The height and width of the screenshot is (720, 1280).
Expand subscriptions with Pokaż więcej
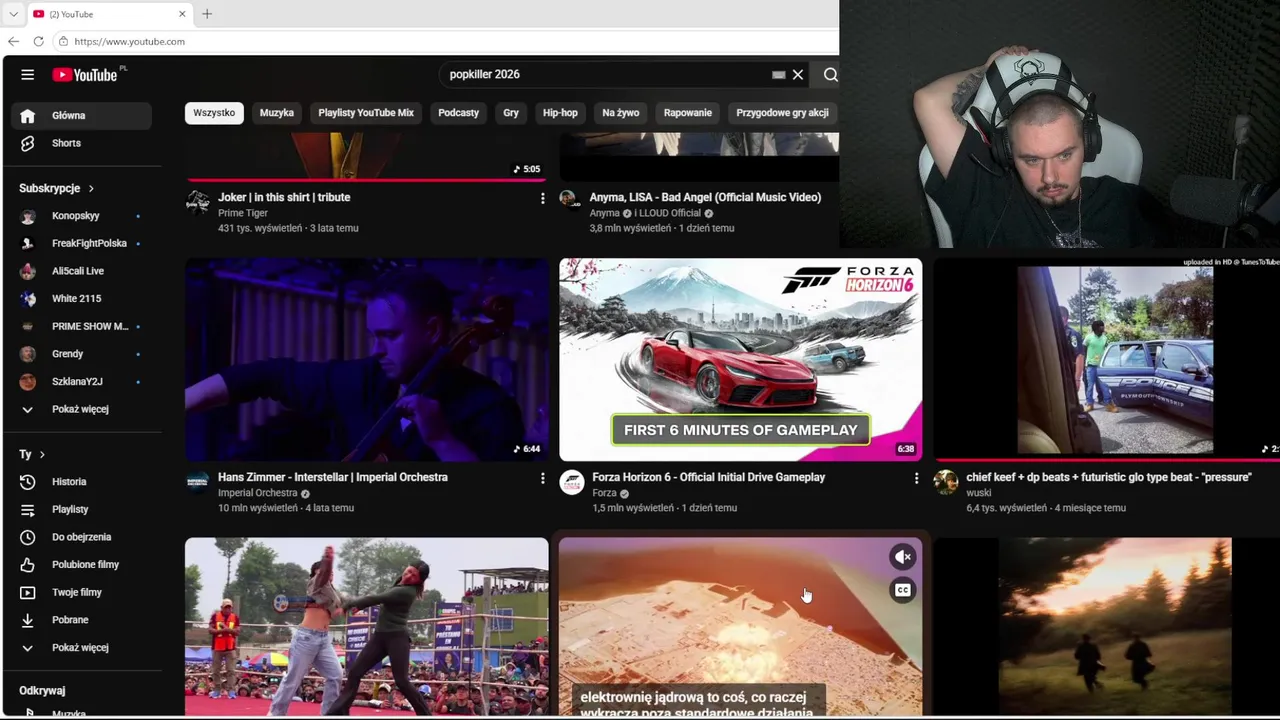[82, 409]
